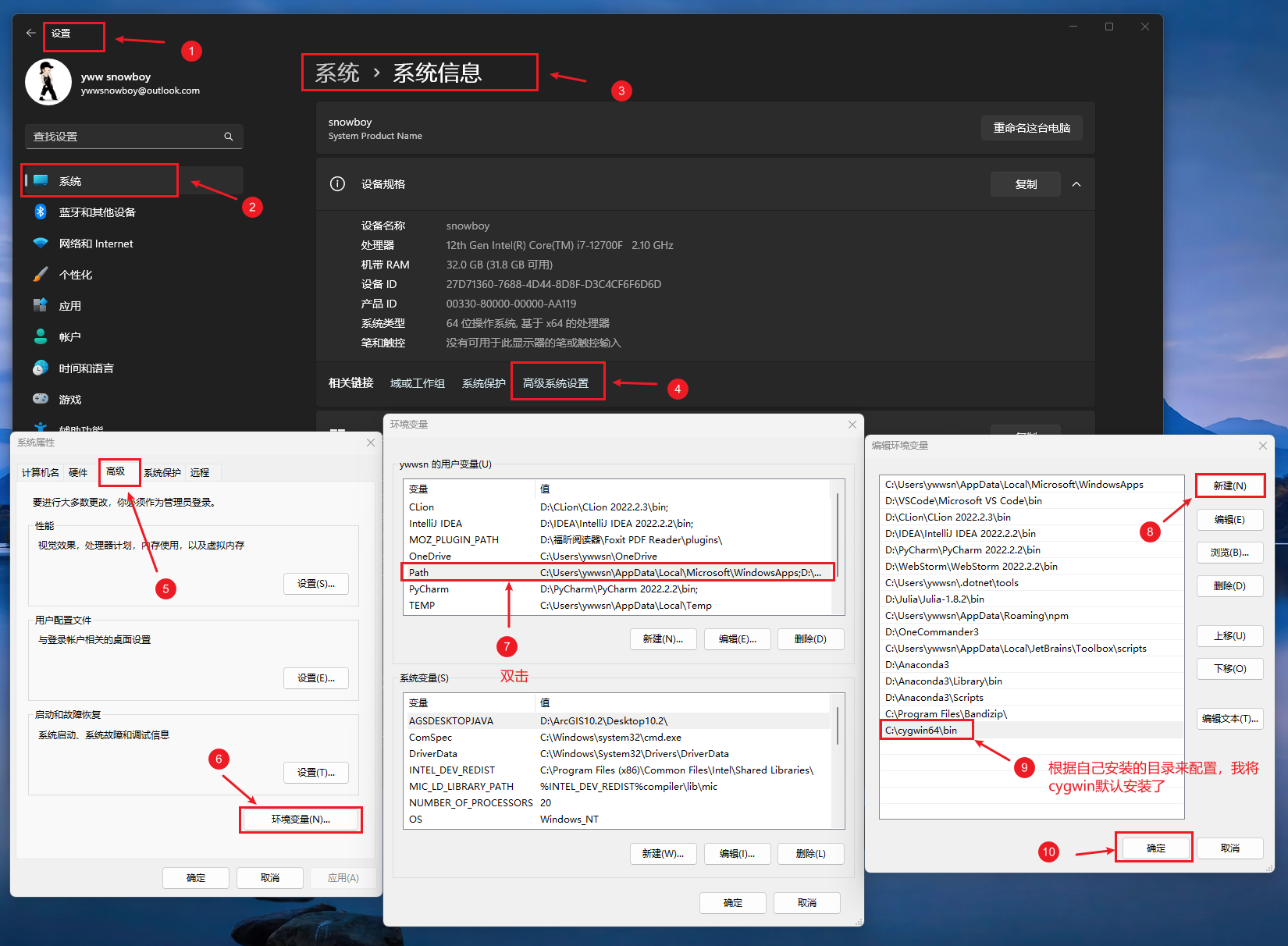The height and width of the screenshot is (946, 1288).
Task: Click the 复制 button for device specs
Action: (x=1026, y=184)
